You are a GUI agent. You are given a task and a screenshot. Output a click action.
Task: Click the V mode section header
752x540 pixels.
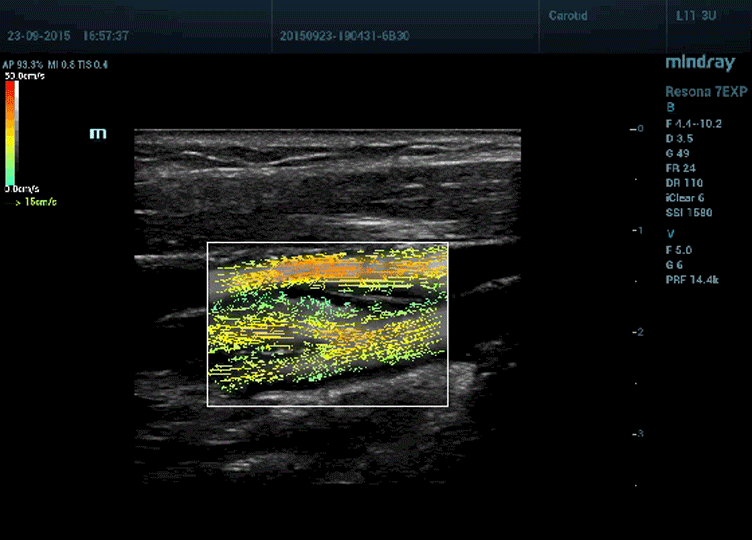(669, 233)
